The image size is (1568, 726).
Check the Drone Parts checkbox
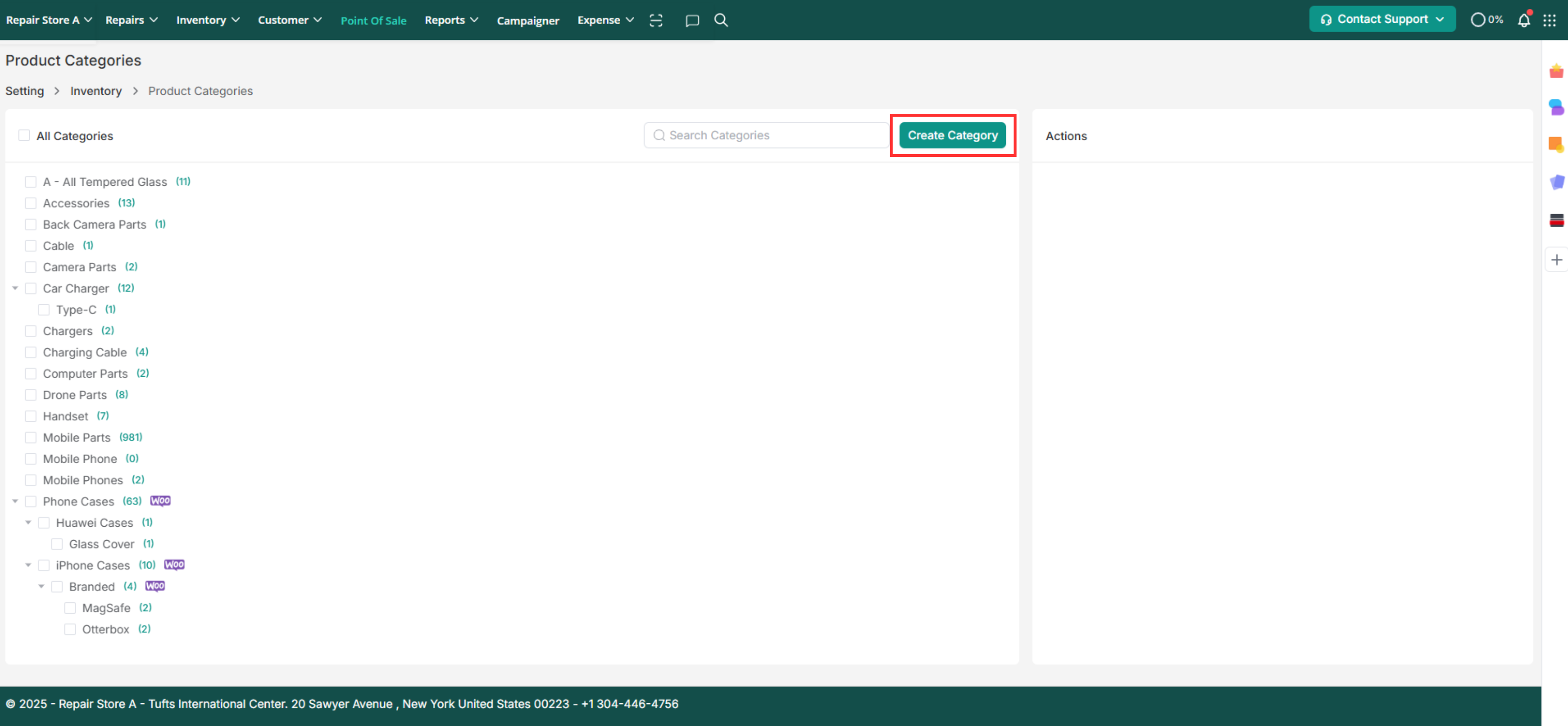click(x=31, y=395)
